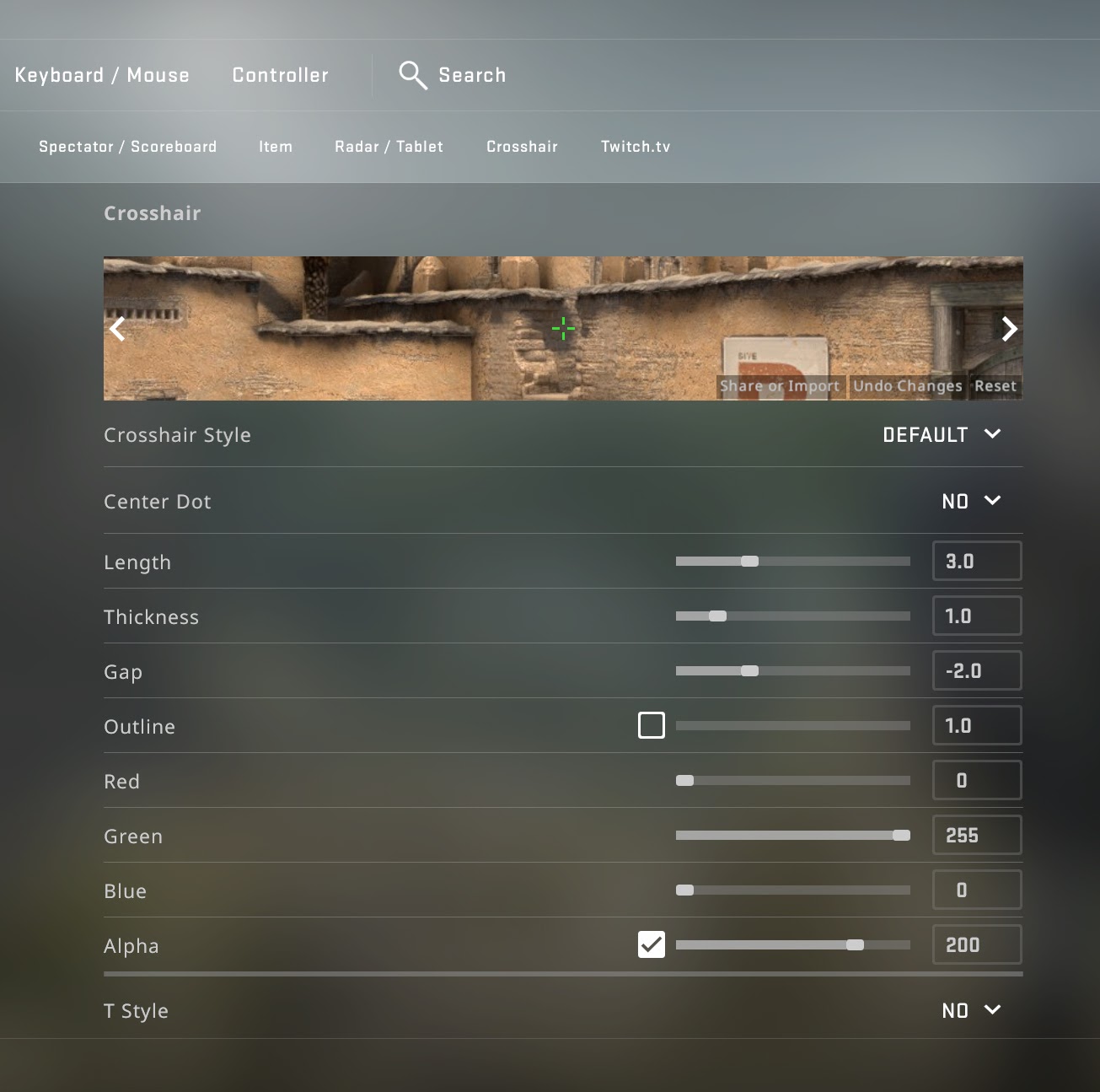Click the Search label in the settings header
This screenshot has width=1100, height=1092.
472,75
